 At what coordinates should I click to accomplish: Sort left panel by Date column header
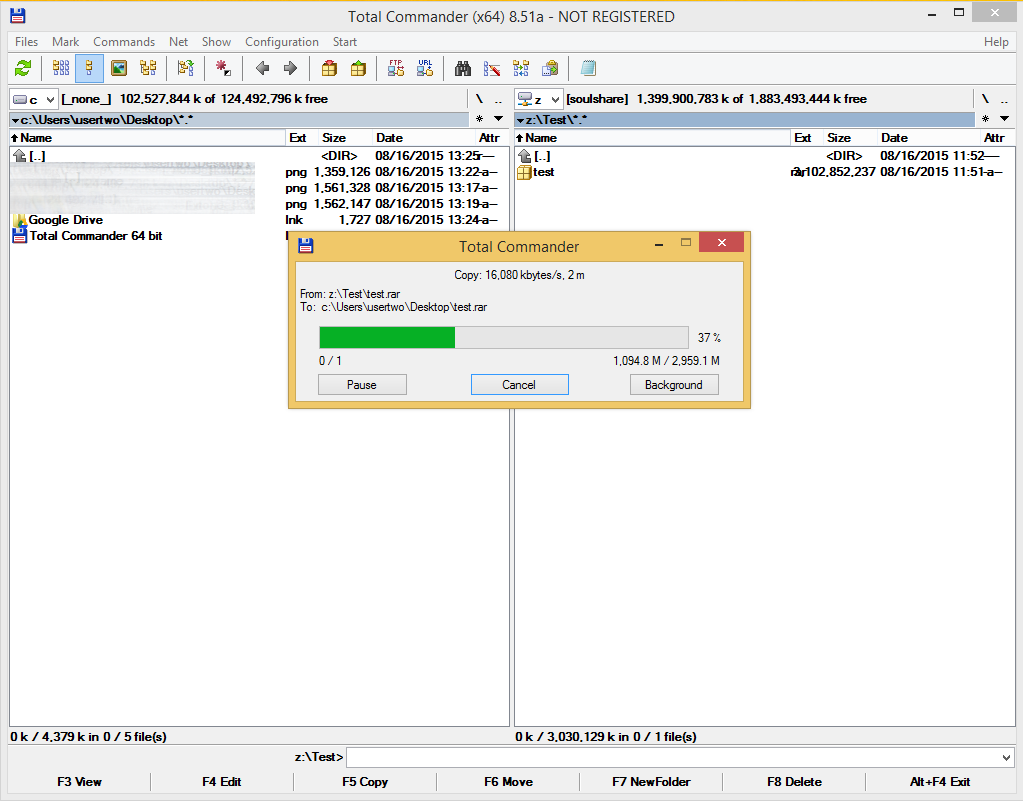click(424, 138)
